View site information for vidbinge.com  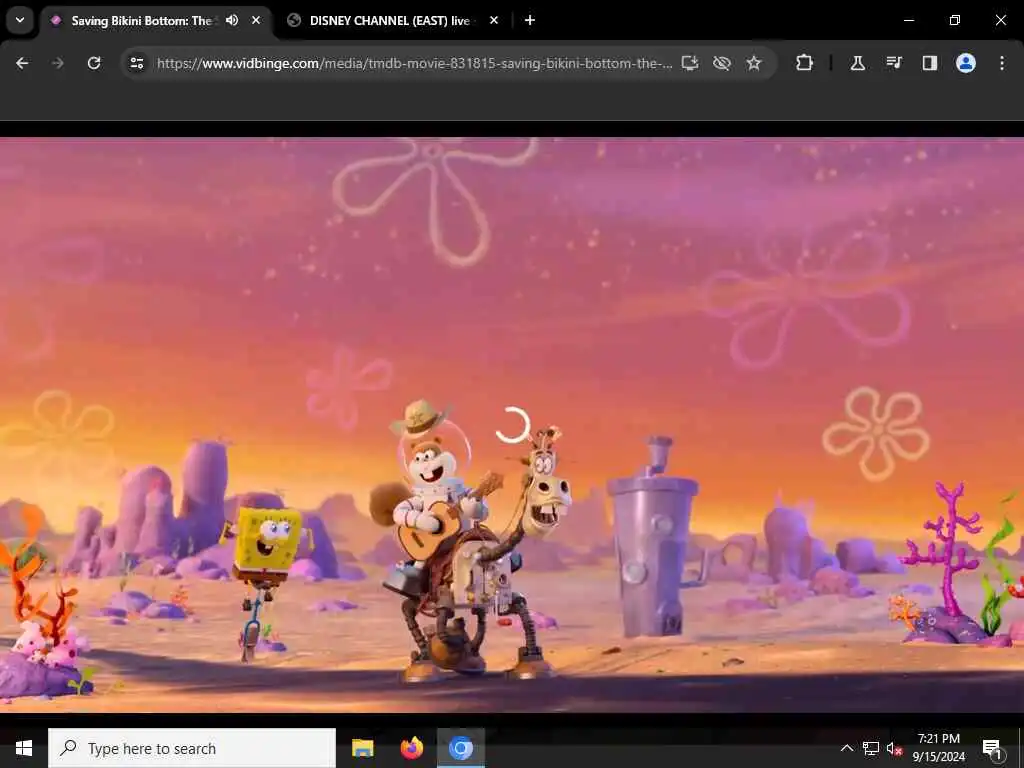point(136,63)
